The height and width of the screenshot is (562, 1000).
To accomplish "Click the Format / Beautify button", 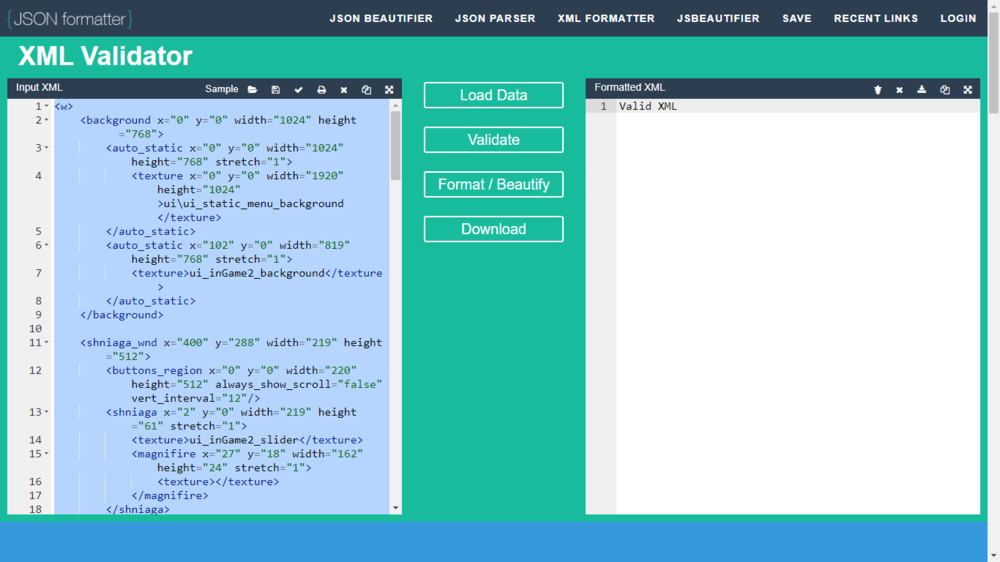I will point(493,185).
